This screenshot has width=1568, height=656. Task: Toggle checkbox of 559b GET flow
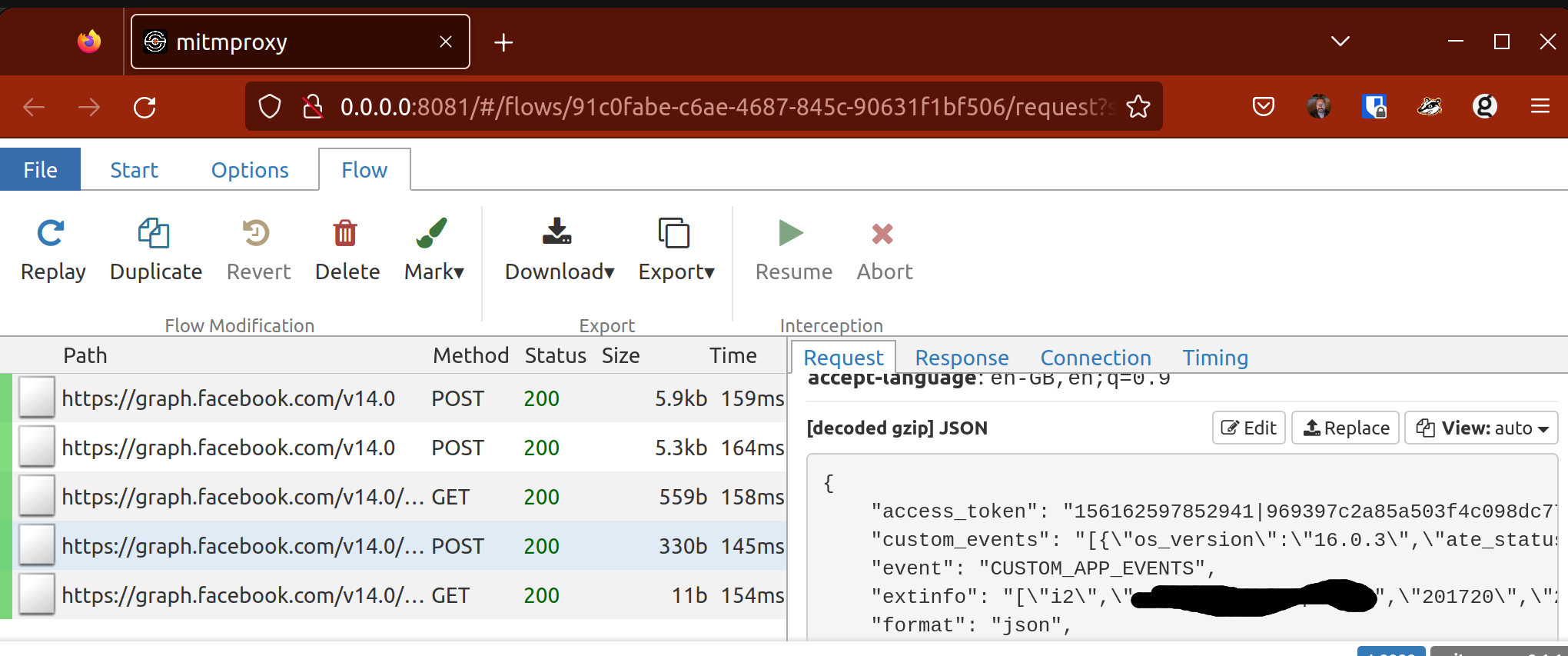(x=37, y=496)
